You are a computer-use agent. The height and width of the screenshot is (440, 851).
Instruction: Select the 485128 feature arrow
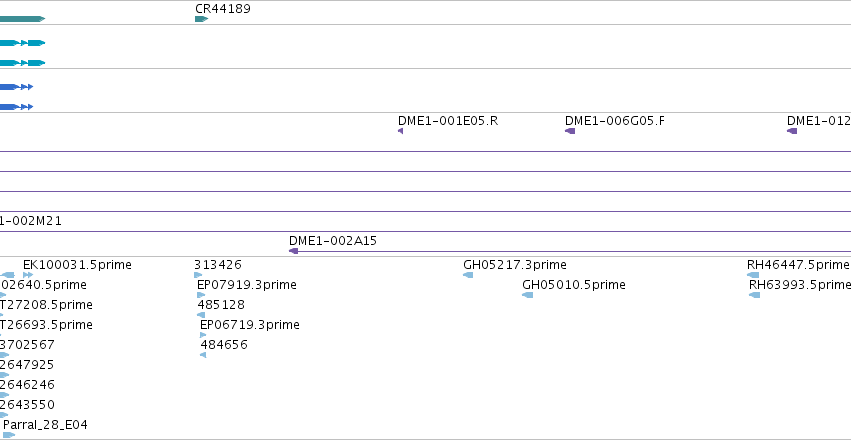201,315
